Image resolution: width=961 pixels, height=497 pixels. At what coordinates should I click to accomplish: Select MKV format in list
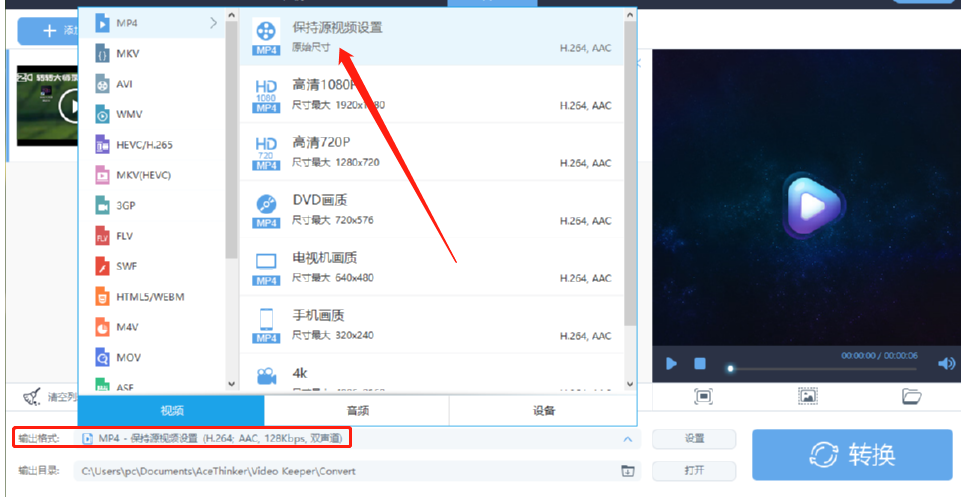click(x=151, y=54)
